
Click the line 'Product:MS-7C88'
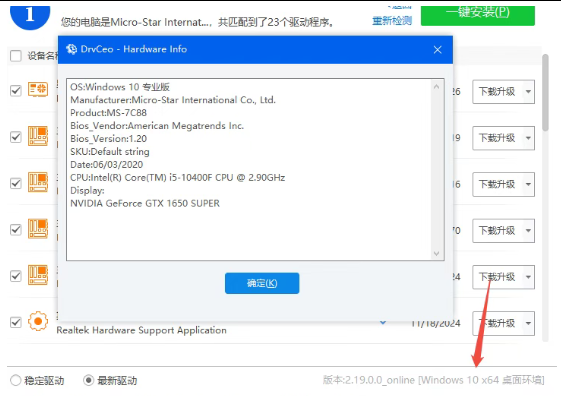(x=108, y=113)
